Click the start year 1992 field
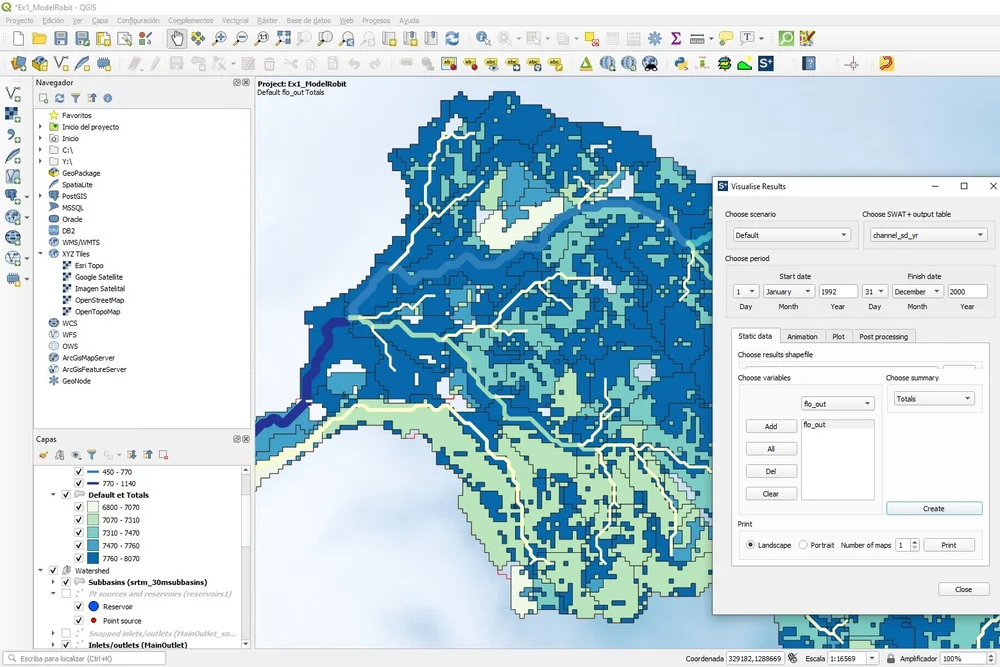The image size is (1000, 667). point(838,291)
